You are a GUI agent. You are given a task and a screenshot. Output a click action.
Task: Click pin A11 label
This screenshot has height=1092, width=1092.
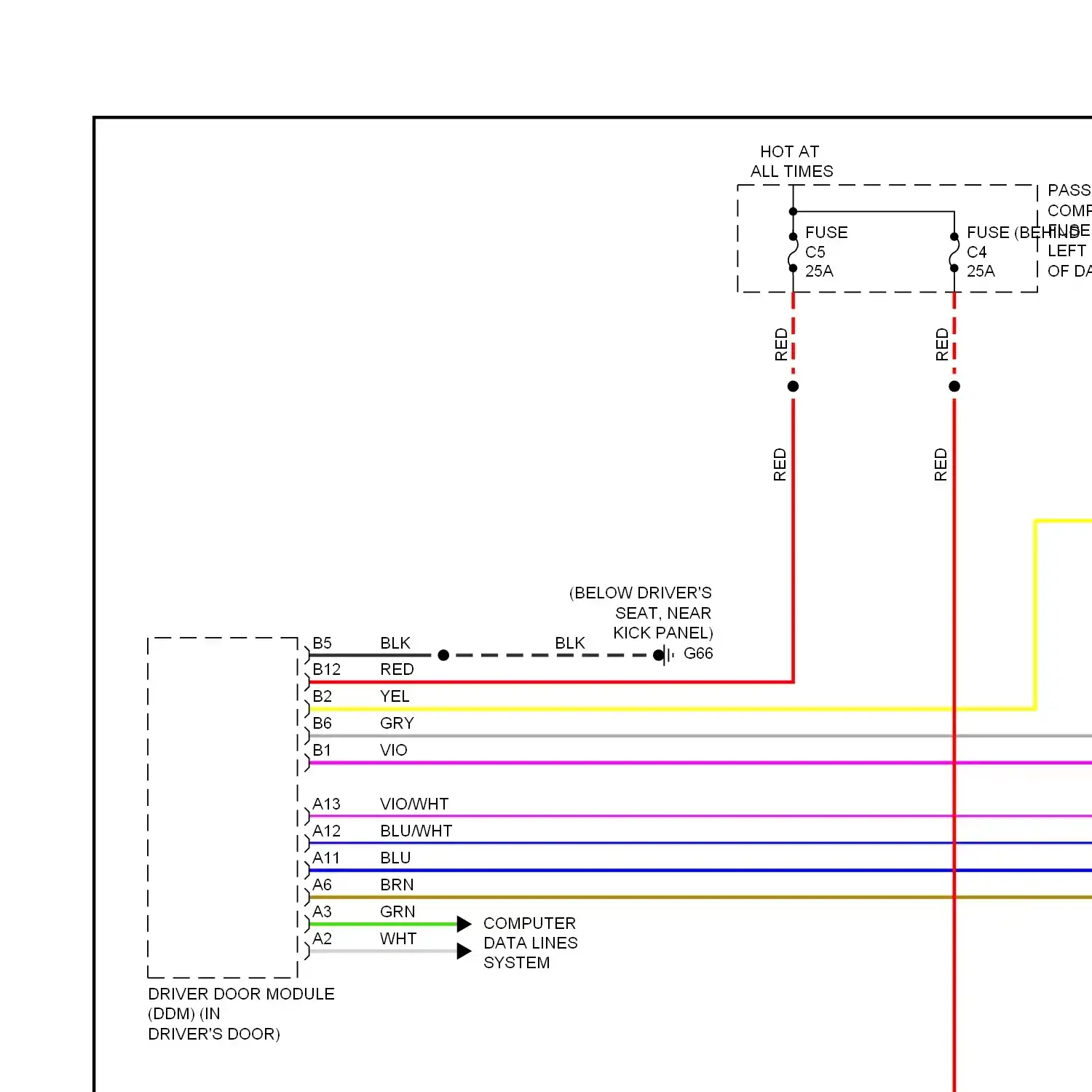[x=325, y=858]
